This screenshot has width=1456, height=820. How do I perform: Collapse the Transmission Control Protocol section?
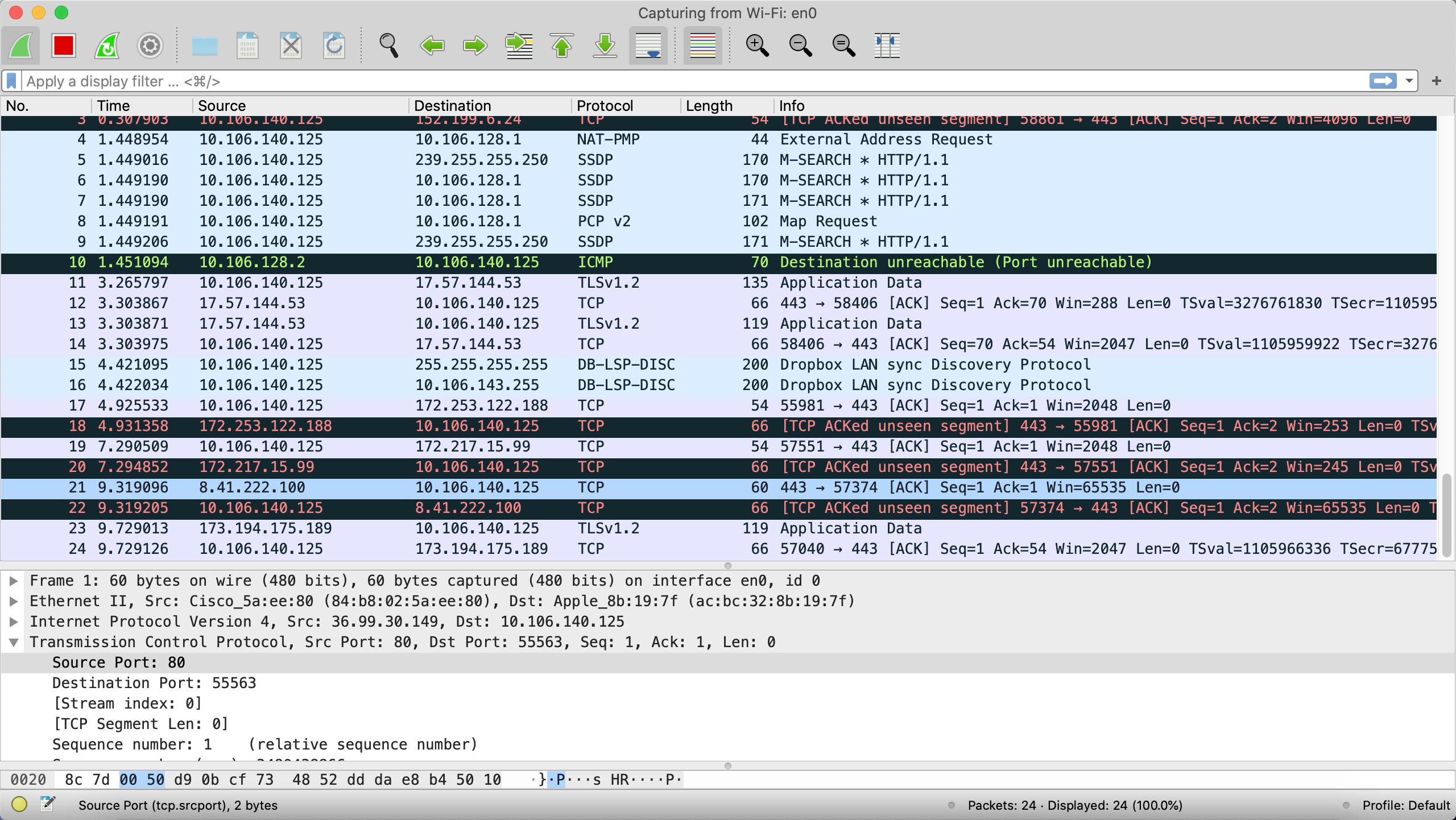14,642
